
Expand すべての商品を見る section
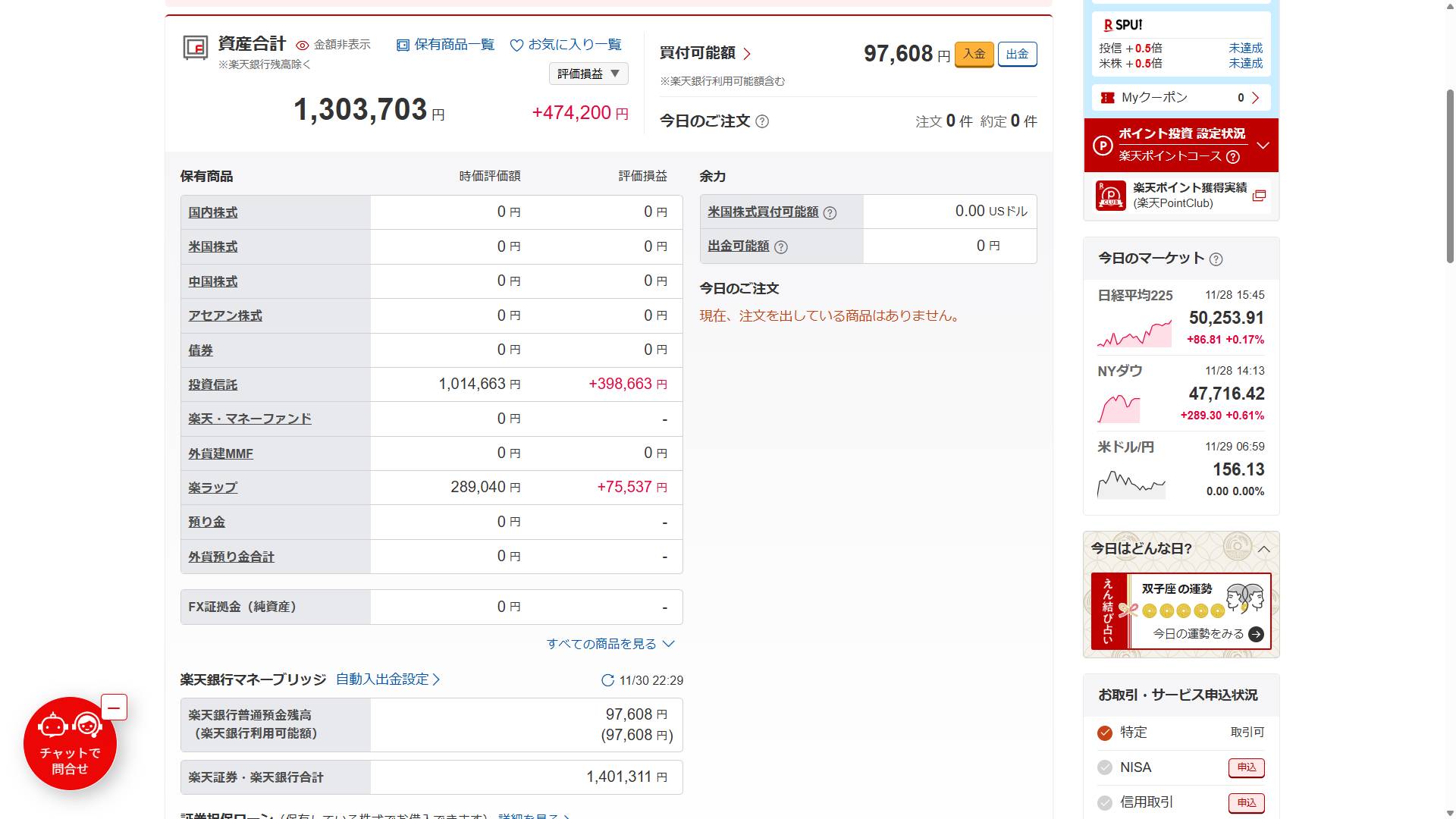point(610,644)
